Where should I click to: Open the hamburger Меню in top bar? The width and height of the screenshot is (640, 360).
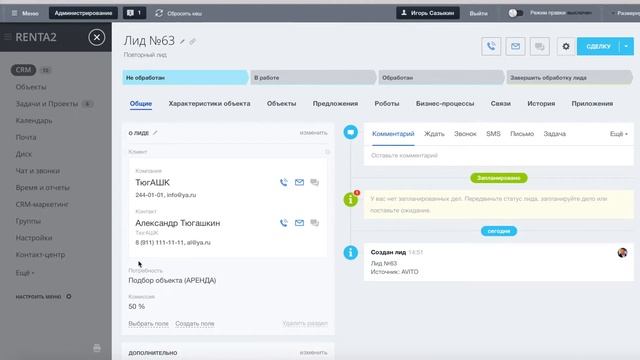click(25, 13)
